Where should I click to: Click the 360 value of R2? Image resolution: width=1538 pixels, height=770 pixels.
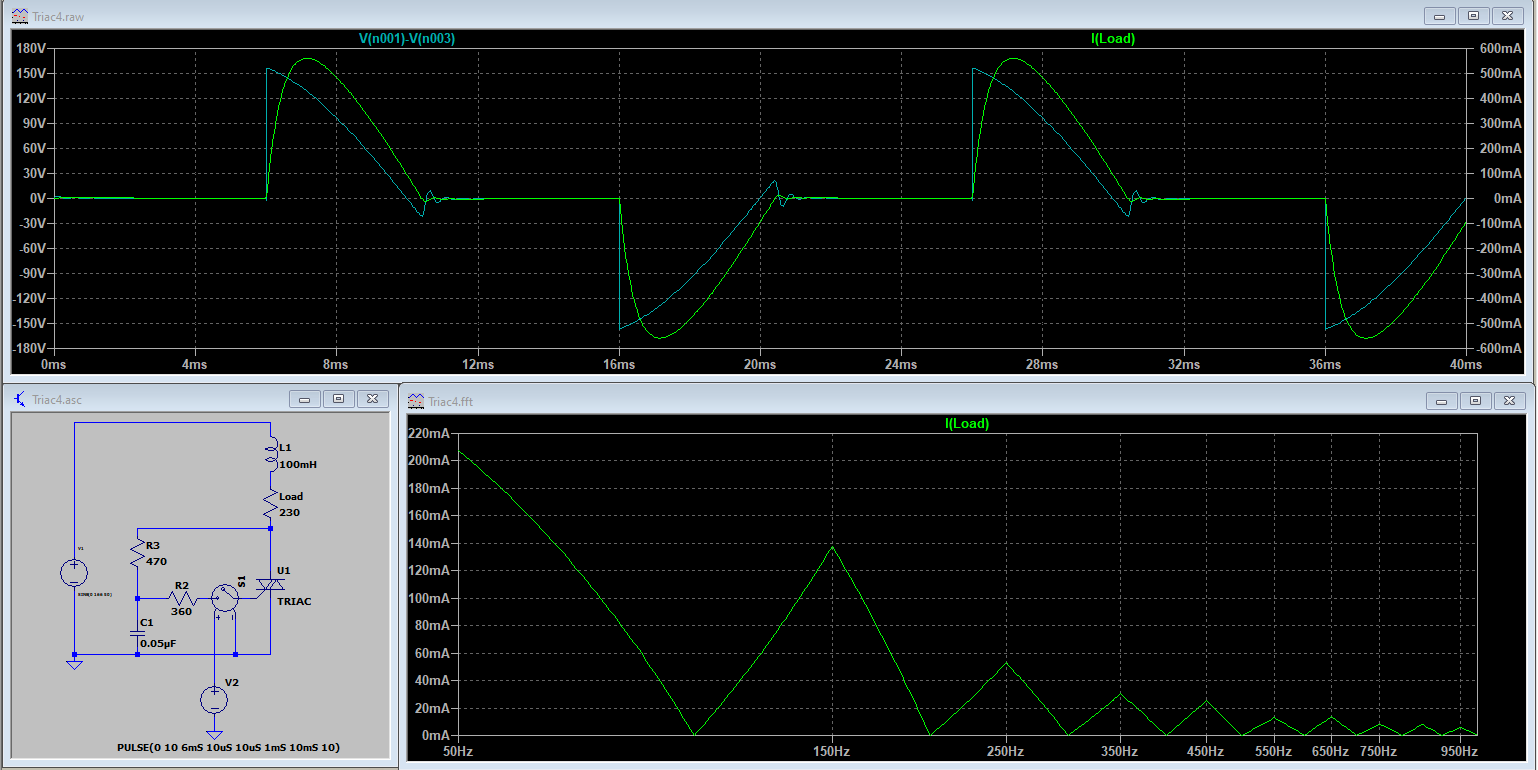181,612
